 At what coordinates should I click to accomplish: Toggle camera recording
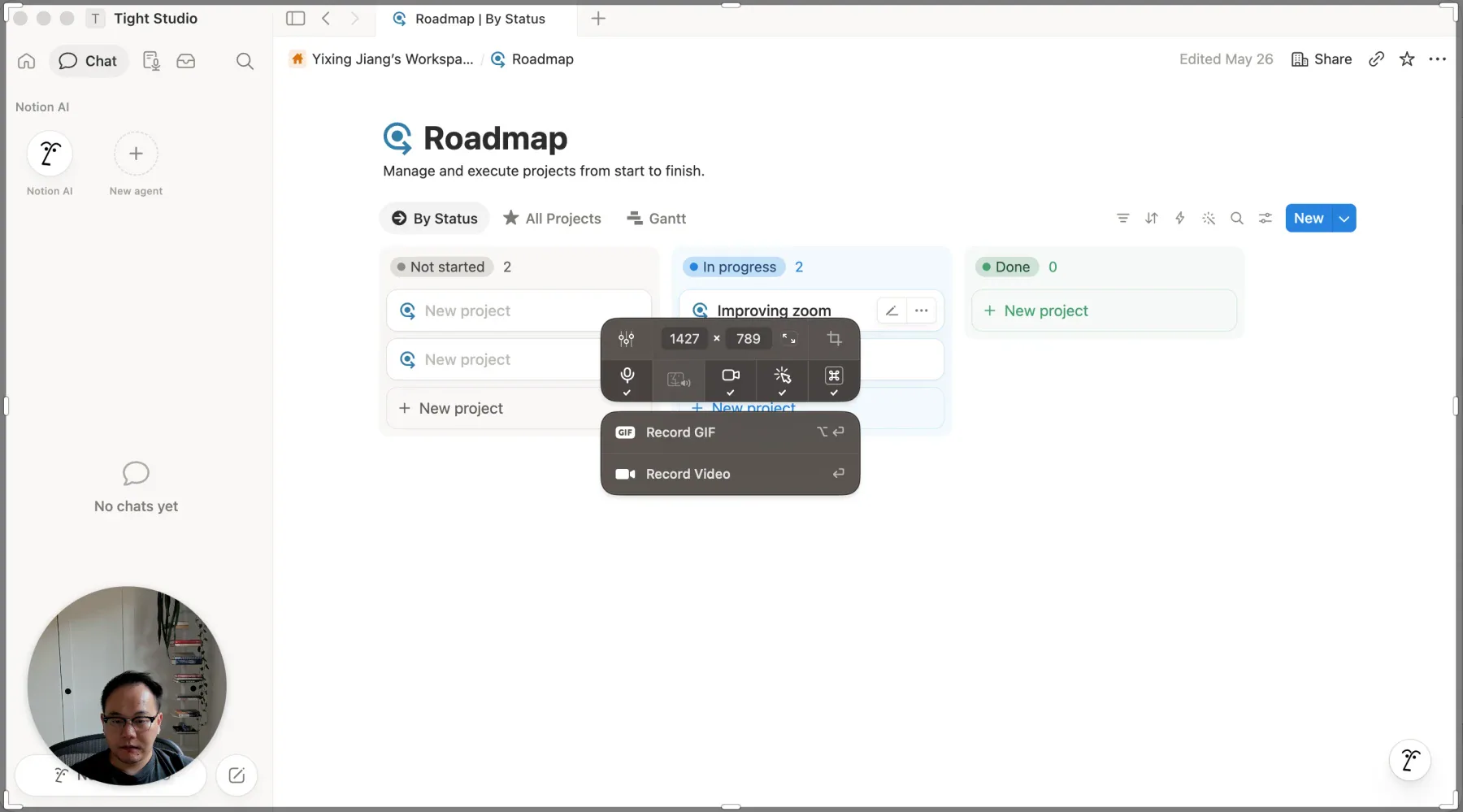731,380
